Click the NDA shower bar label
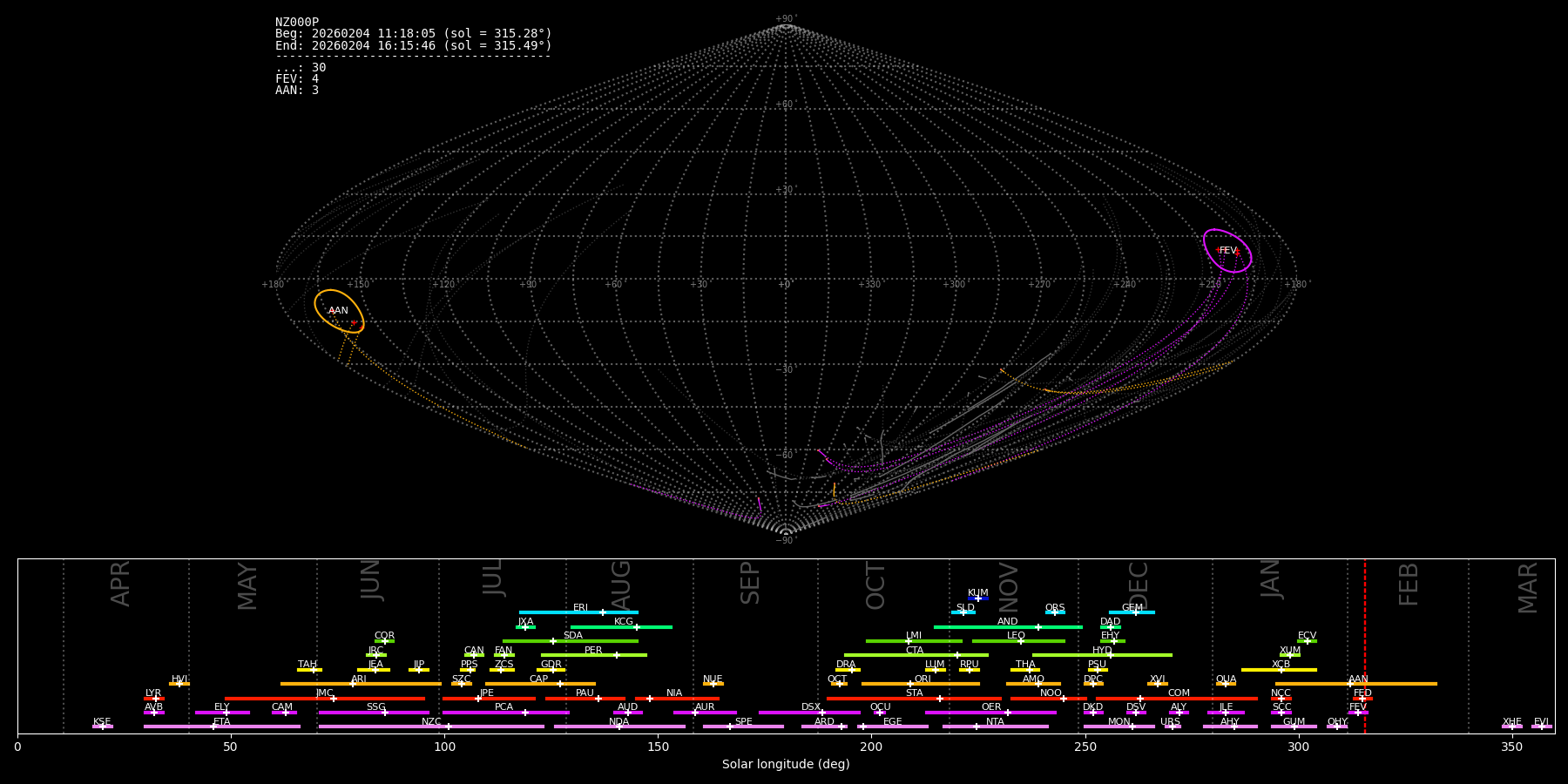The image size is (1568, 784). pyautogui.click(x=618, y=722)
